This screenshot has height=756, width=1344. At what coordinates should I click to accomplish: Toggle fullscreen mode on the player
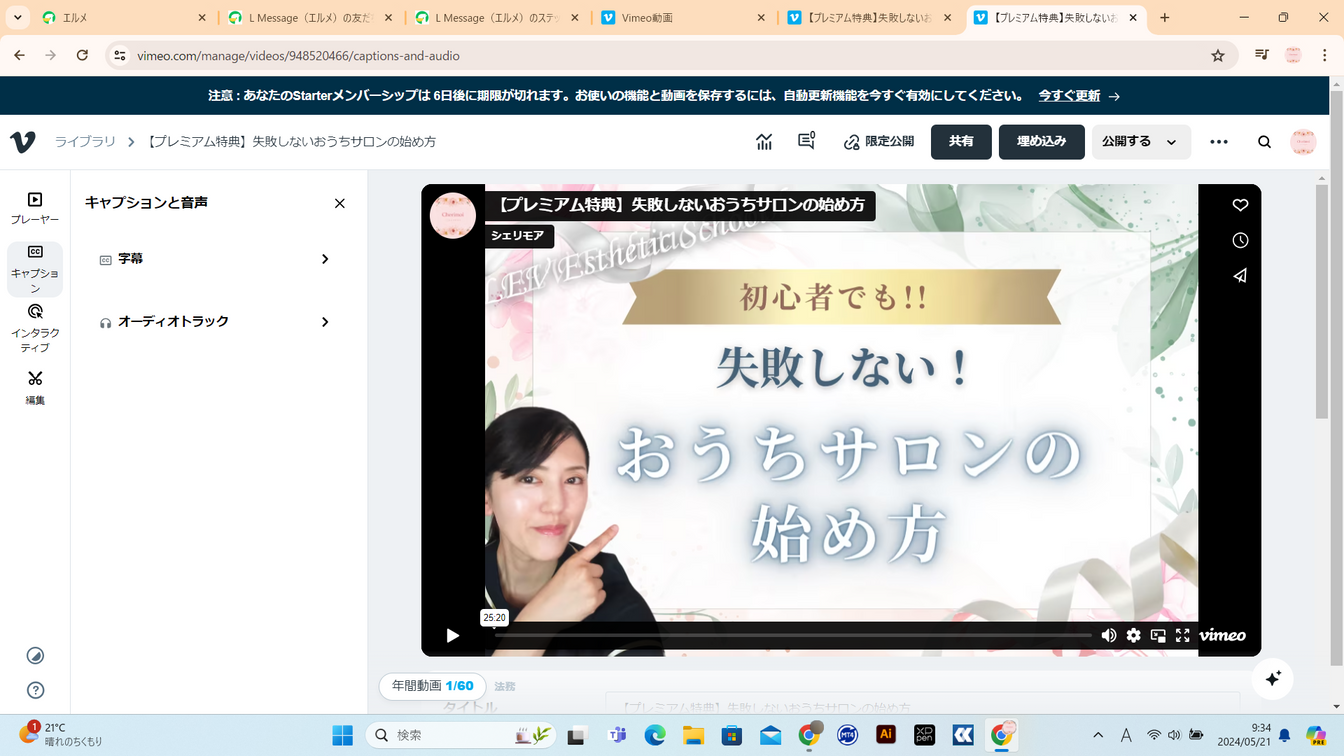point(1182,635)
